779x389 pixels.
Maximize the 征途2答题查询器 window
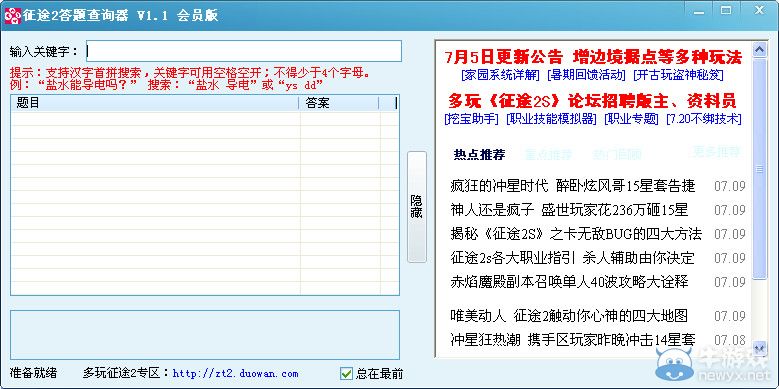(x=726, y=10)
